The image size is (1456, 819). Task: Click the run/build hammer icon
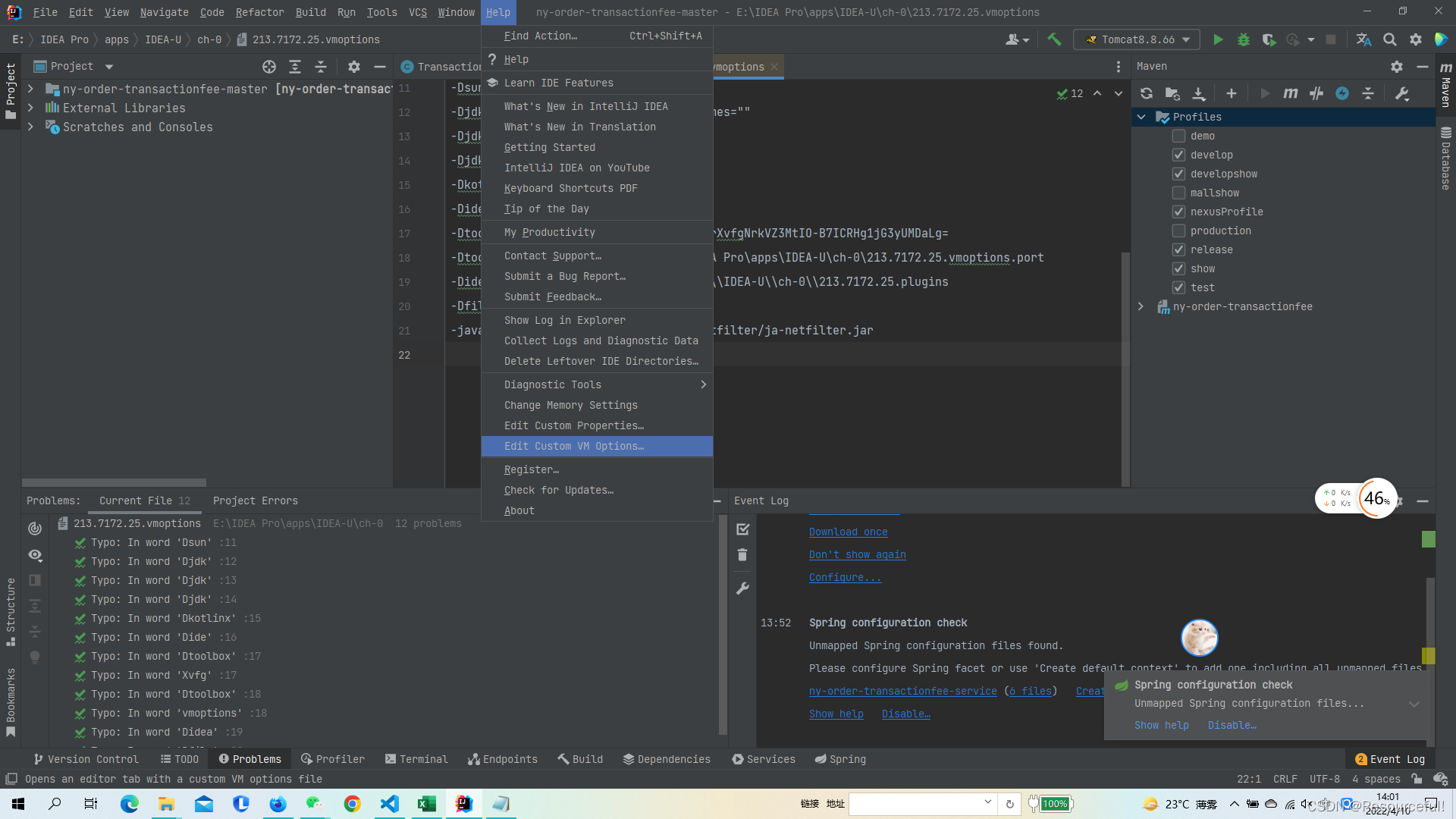tap(1055, 39)
